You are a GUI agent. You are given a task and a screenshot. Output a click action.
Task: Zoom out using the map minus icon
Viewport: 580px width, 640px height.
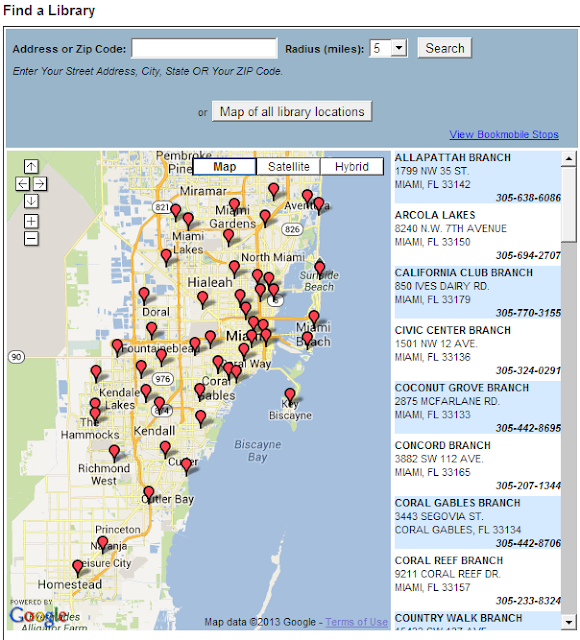pos(31,238)
